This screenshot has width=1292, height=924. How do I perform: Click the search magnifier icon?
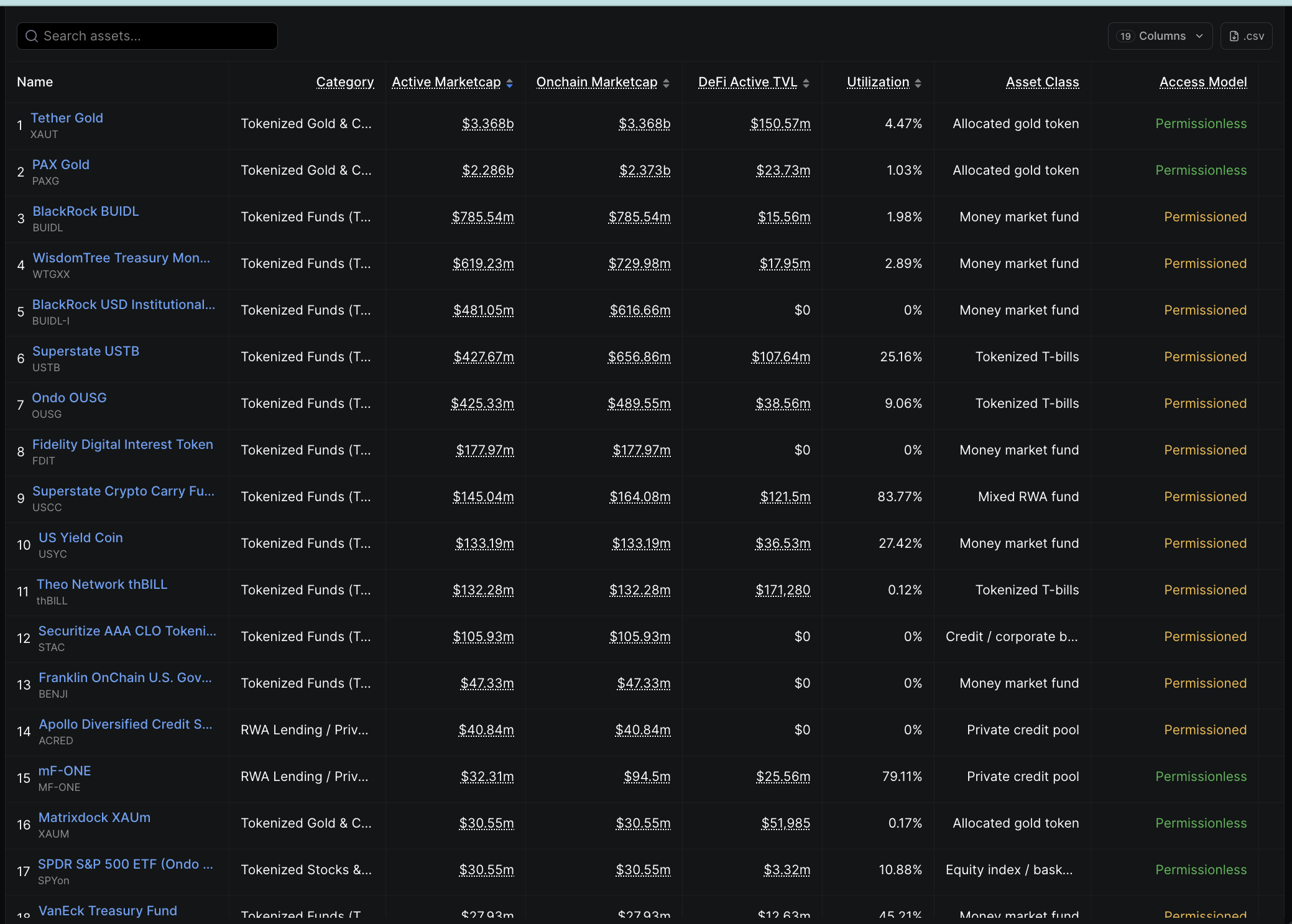(31, 35)
